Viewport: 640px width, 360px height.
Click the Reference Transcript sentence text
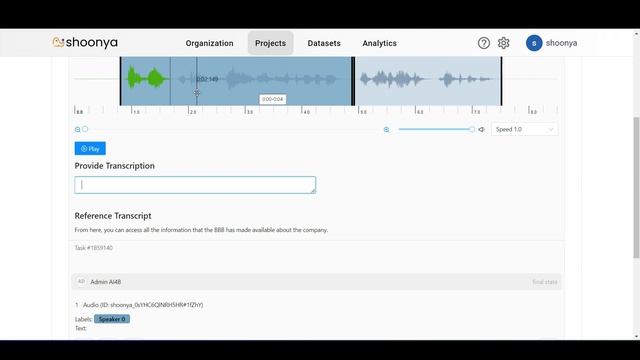(x=201, y=230)
